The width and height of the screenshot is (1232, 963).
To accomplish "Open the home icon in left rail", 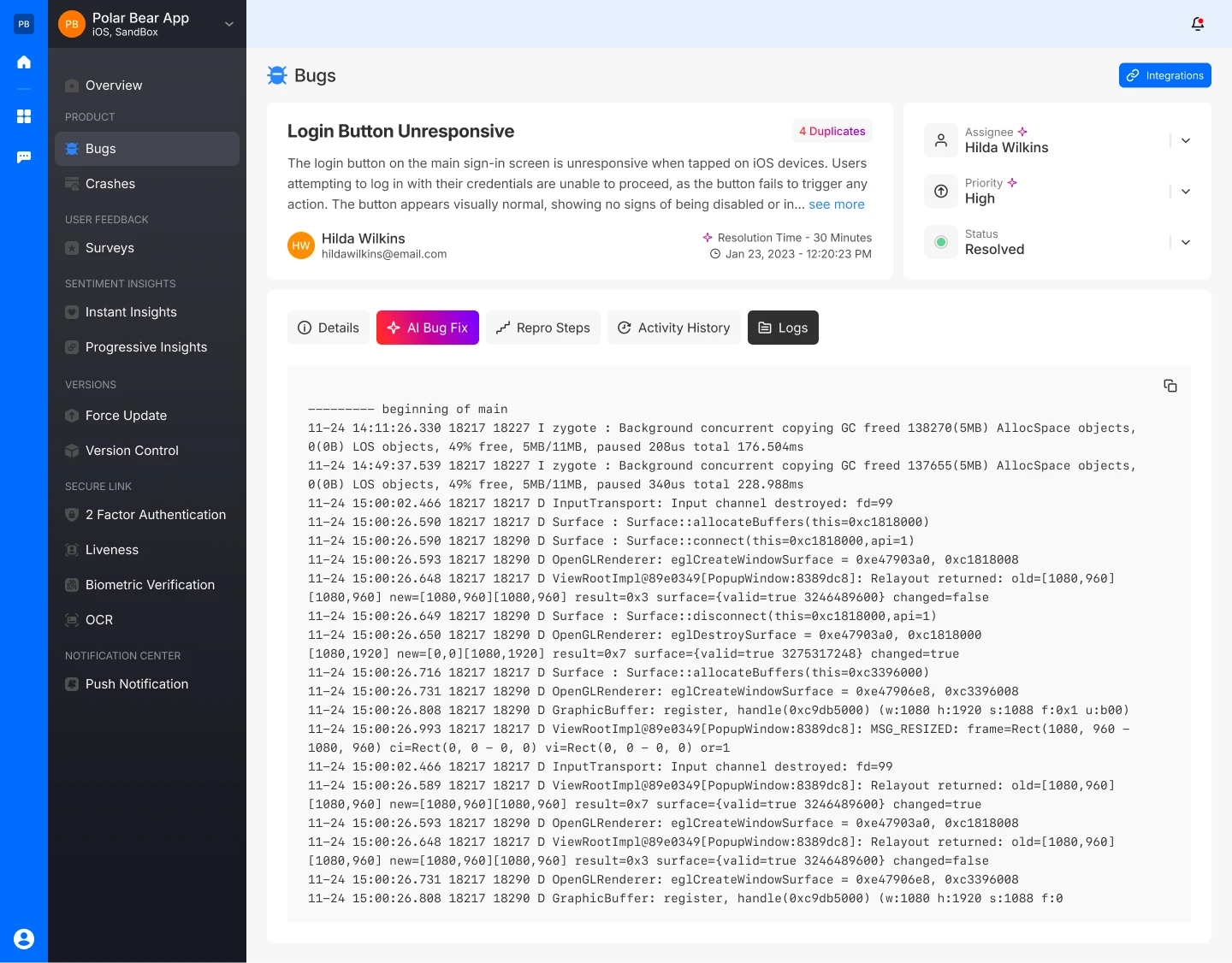I will [x=24, y=62].
